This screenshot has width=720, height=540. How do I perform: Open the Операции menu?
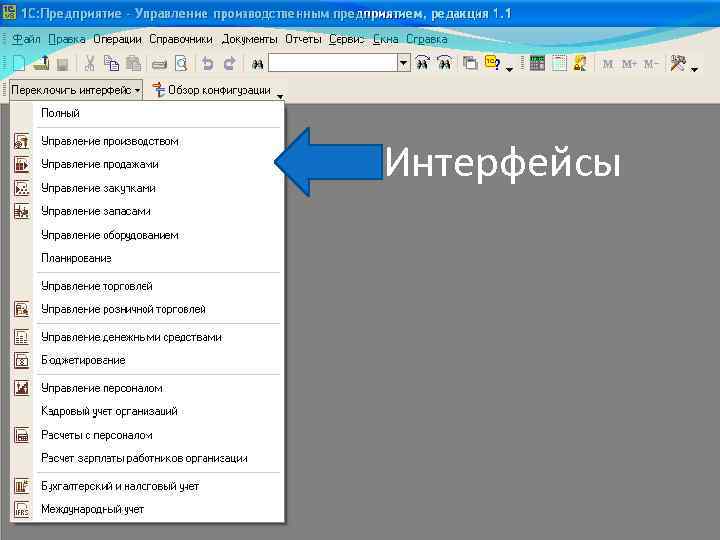117,39
